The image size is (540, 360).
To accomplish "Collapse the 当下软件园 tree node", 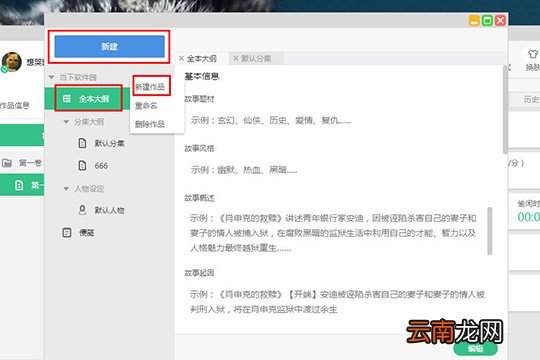I will pos(51,77).
